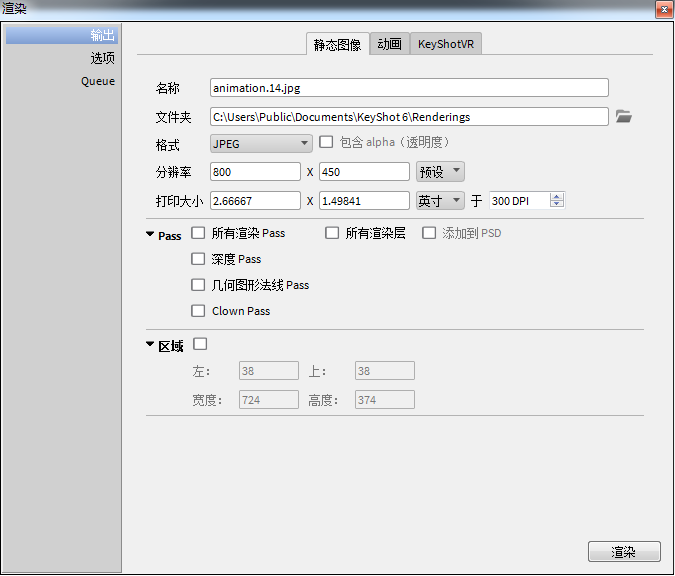675x576 pixels.
Task: Collapse the Pass section
Action: point(150,235)
